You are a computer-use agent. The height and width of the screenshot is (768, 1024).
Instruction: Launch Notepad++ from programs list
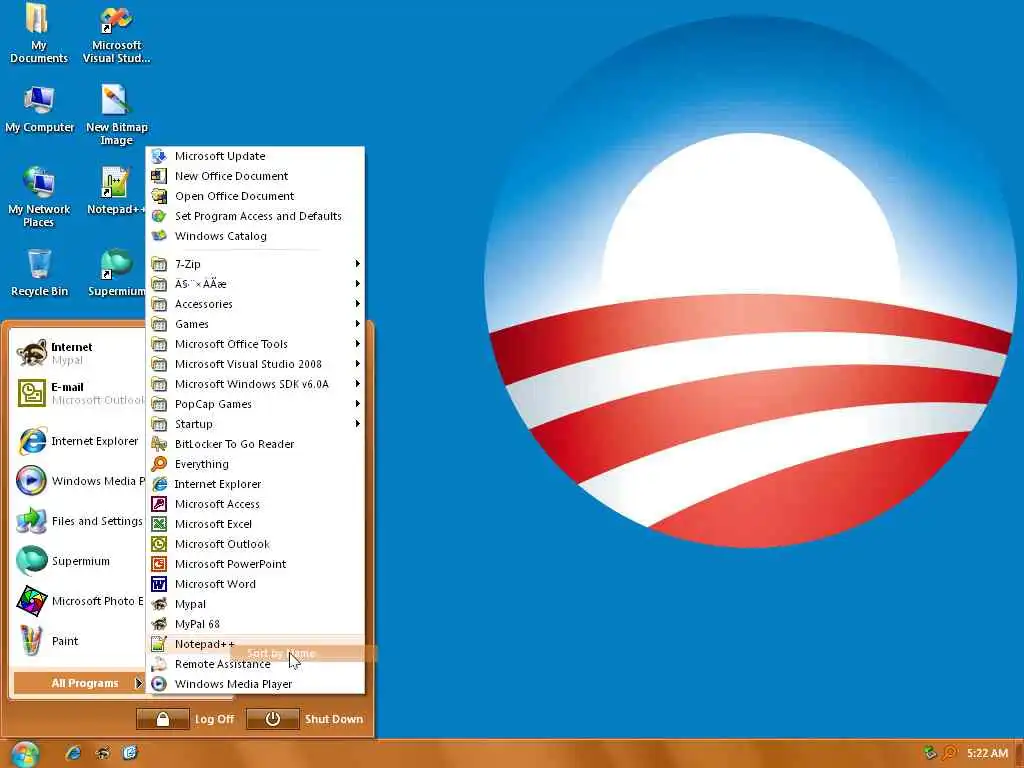[255, 644]
